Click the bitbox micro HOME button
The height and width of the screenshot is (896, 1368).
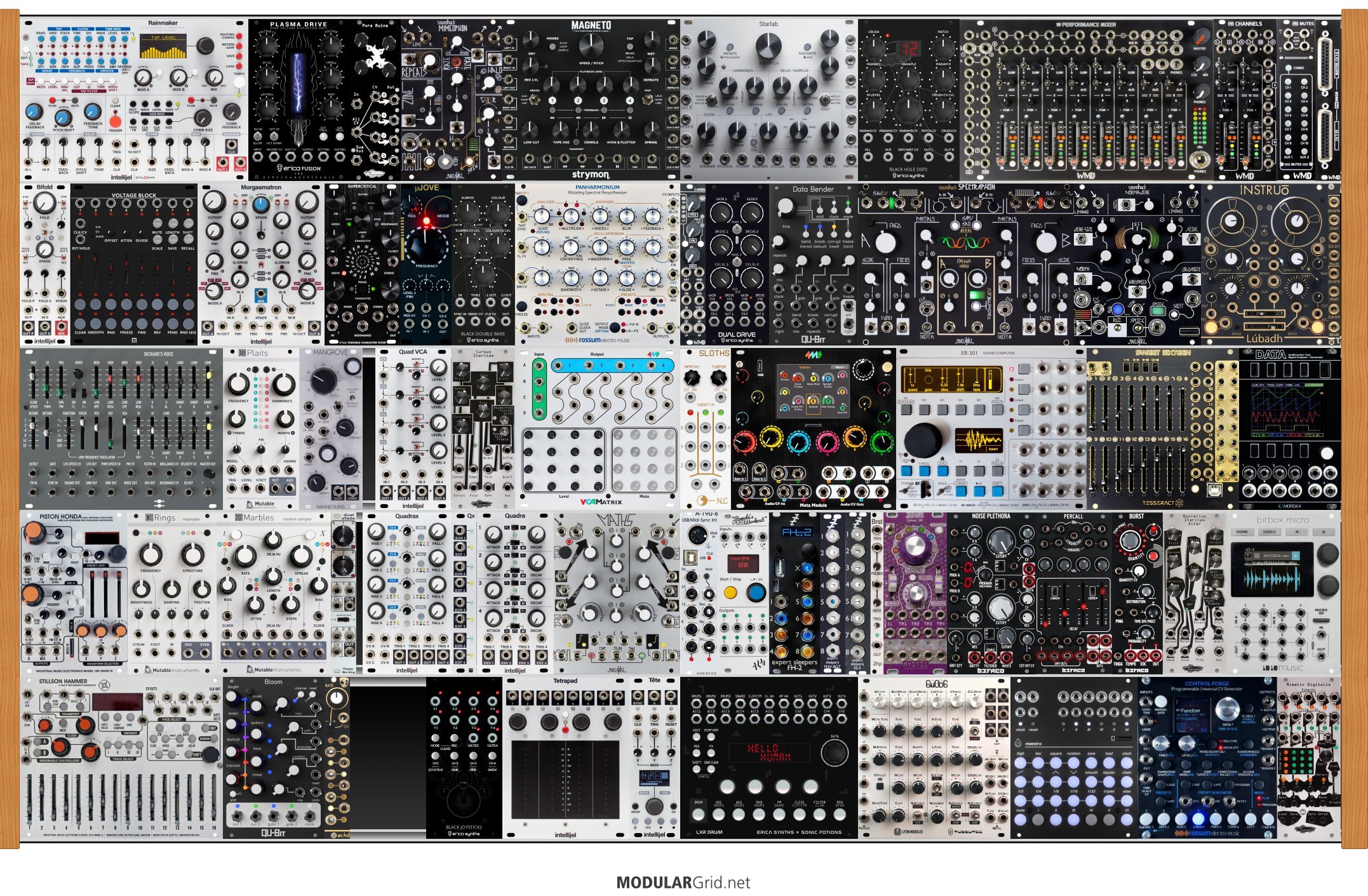pos(1242,532)
